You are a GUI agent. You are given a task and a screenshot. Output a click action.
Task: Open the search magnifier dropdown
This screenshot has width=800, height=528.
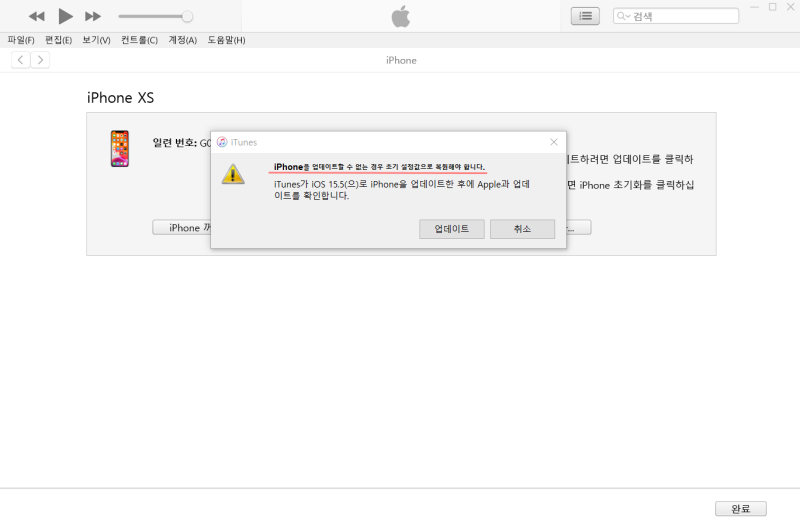[x=623, y=16]
